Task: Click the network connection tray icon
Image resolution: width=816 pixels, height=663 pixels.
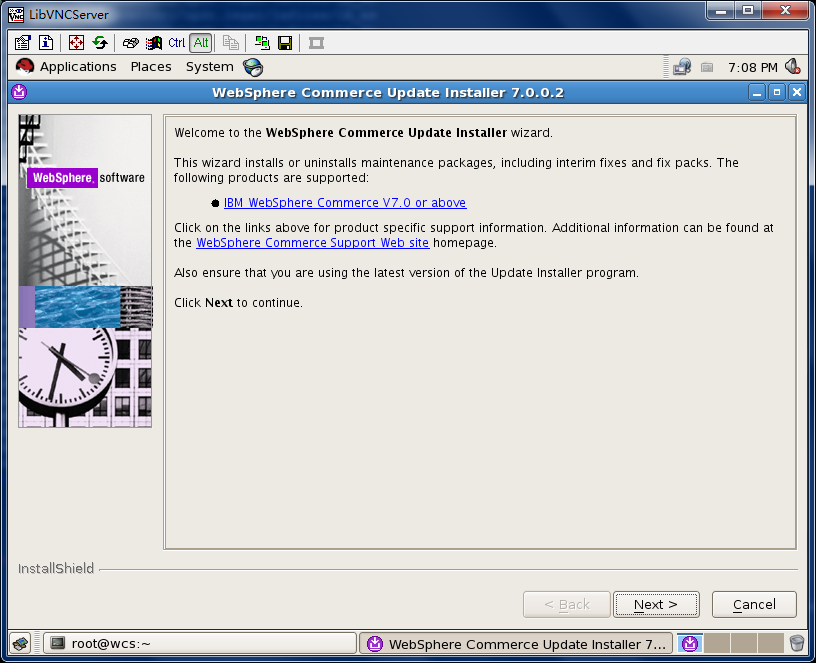Action: pos(682,67)
